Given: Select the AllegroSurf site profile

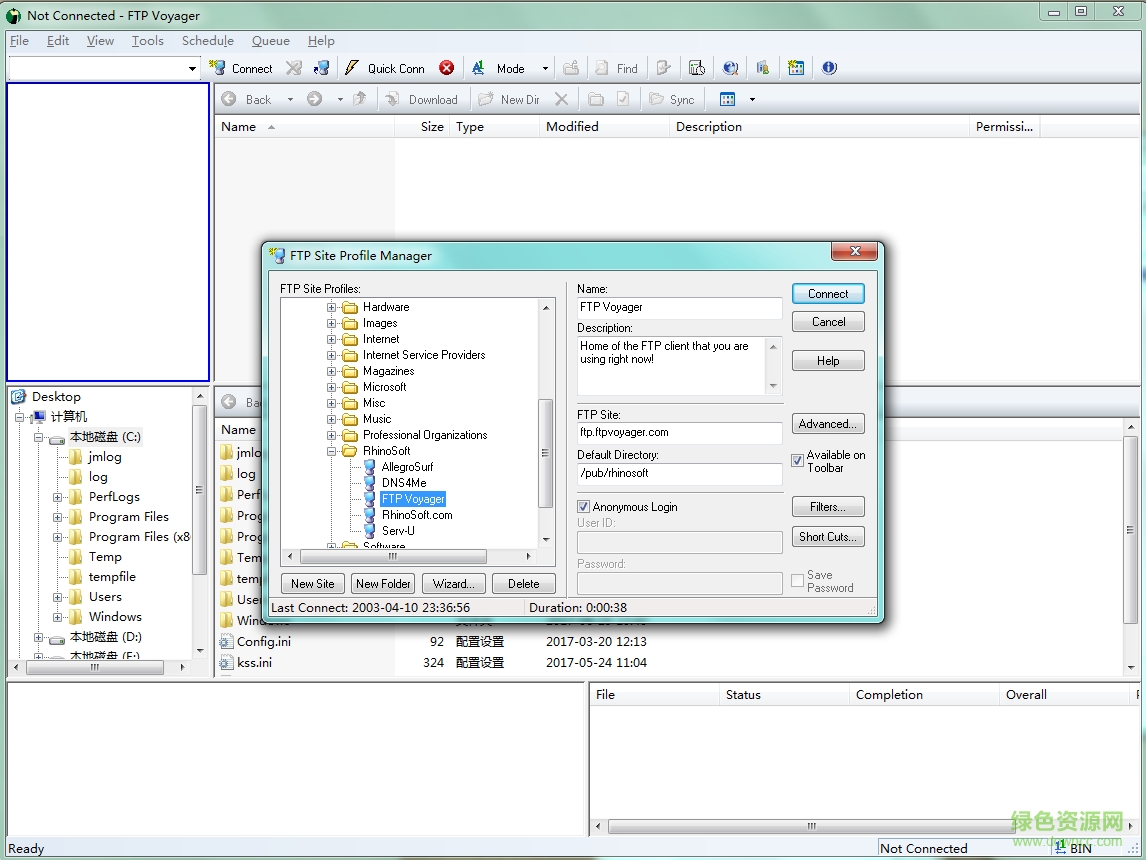Looking at the screenshot, I should tap(407, 467).
